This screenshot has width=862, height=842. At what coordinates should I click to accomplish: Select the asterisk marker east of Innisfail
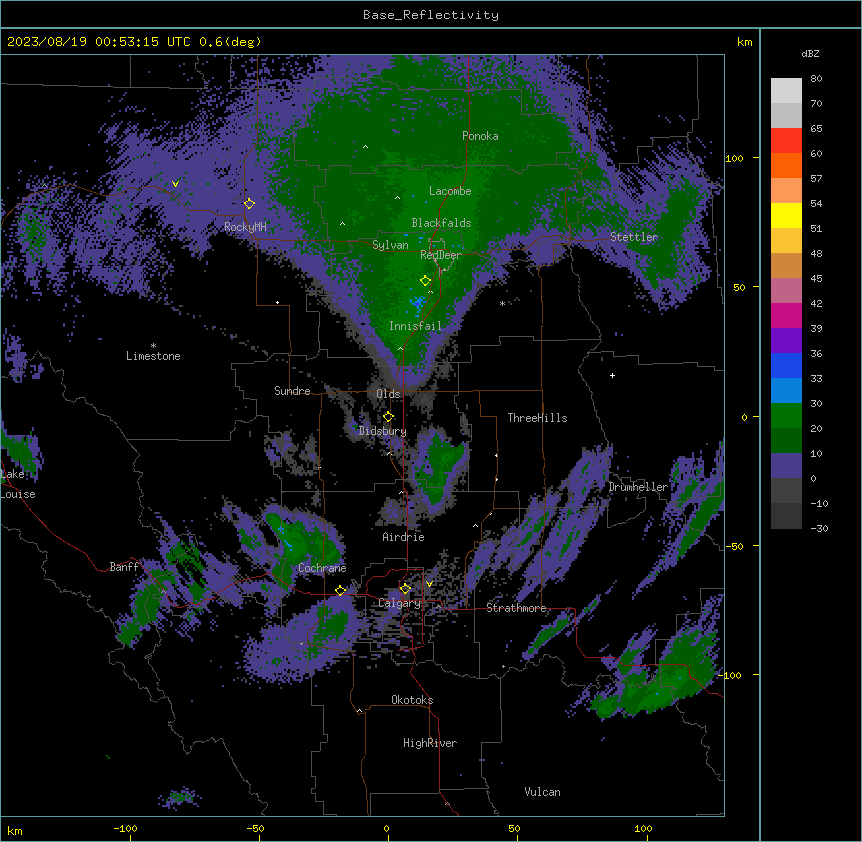502,303
